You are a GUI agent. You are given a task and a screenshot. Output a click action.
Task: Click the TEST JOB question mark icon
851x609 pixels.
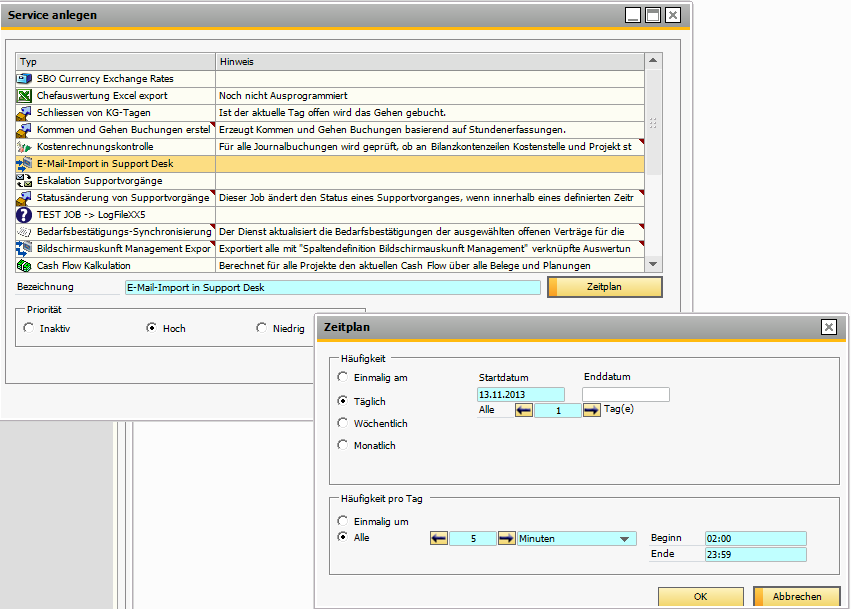[24, 215]
